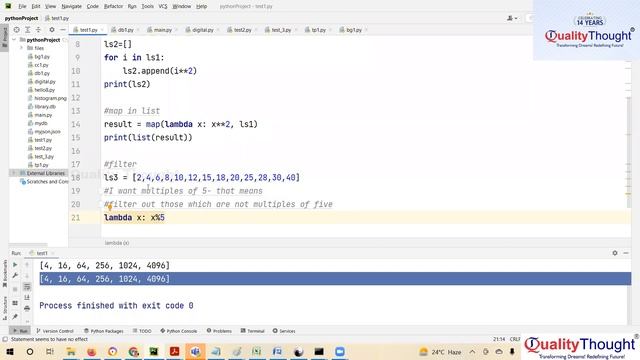Toggle soft-wrap in Run console

pos(27,287)
